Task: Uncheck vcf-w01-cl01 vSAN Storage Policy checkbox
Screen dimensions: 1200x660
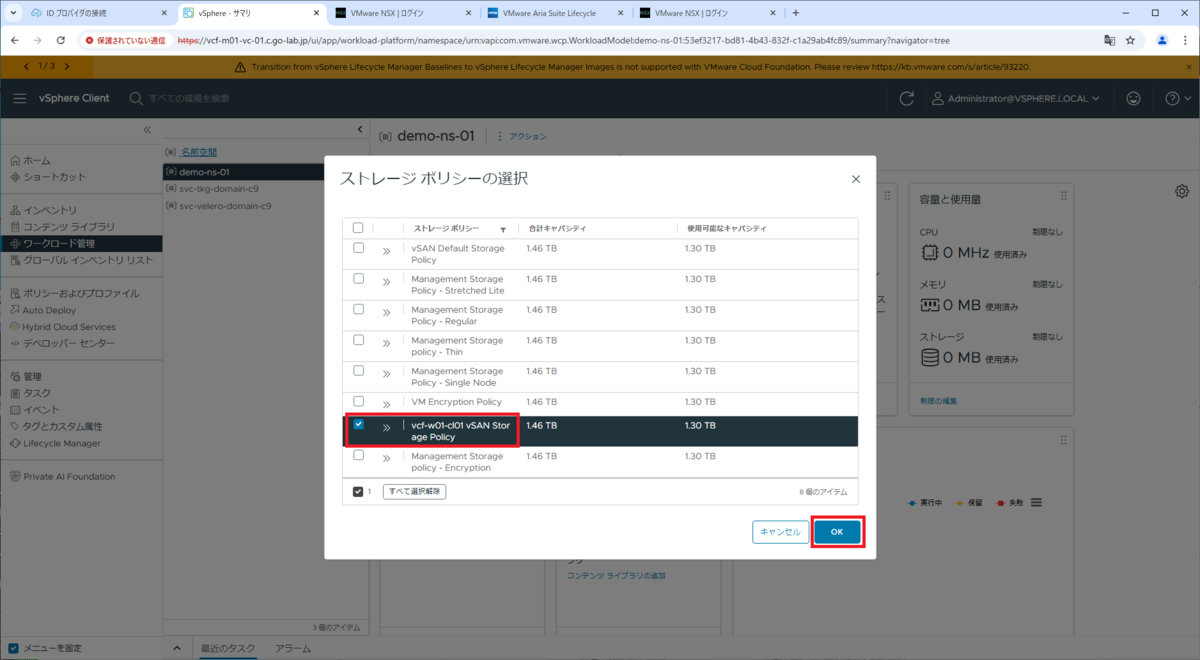Action: 358,425
